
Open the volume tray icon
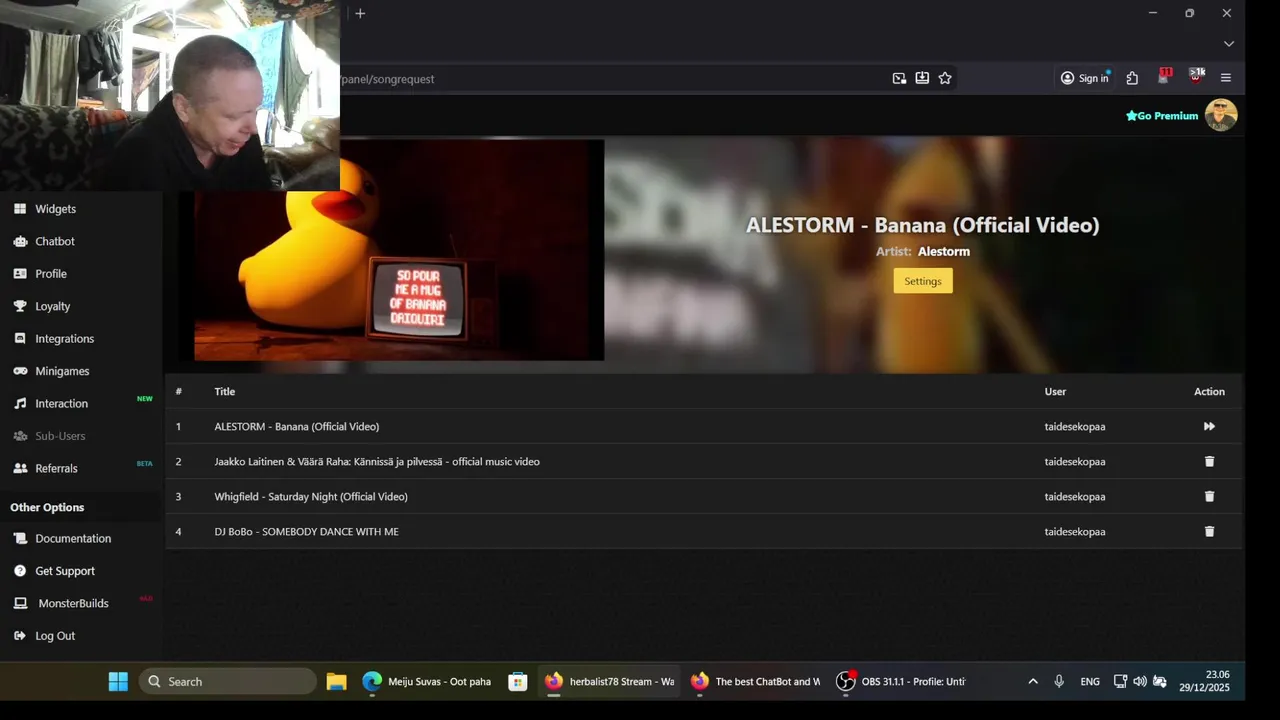1140,681
